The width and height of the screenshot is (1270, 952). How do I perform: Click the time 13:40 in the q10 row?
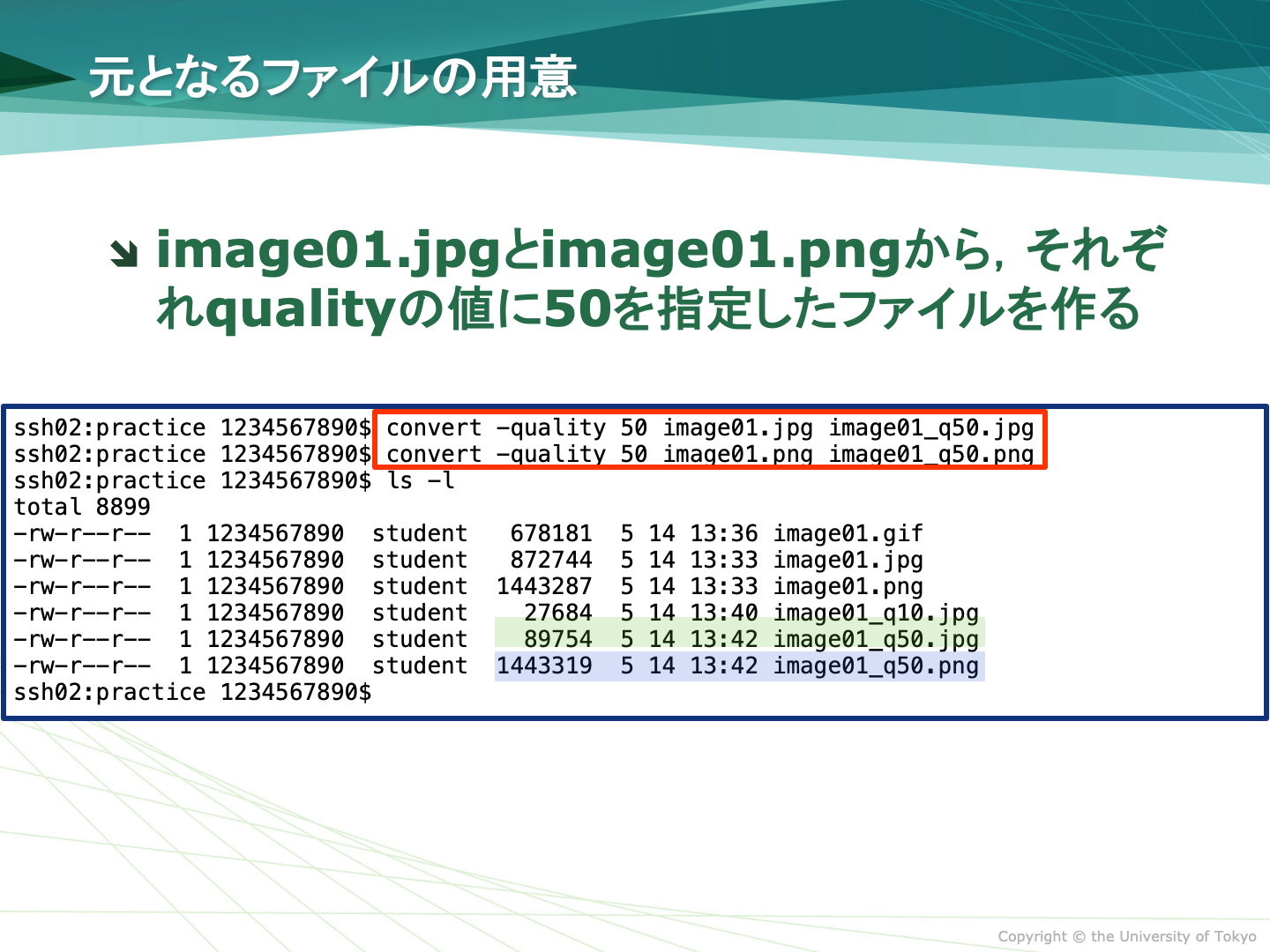[x=723, y=613]
